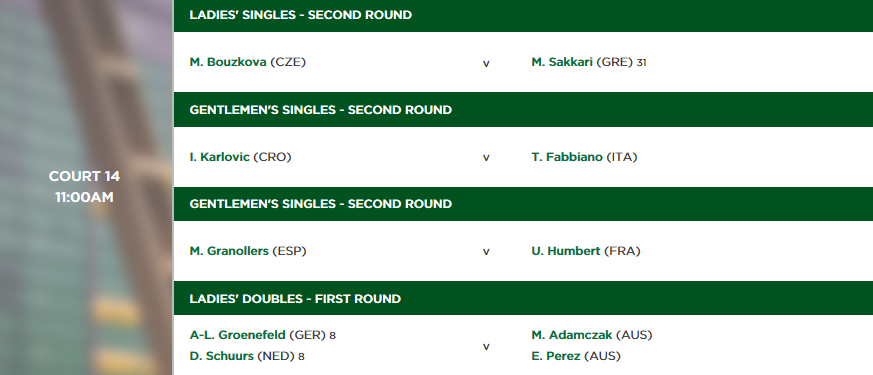This screenshot has width=873, height=375.
Task: Click Sakkari's seed number 31
Action: [x=641, y=63]
